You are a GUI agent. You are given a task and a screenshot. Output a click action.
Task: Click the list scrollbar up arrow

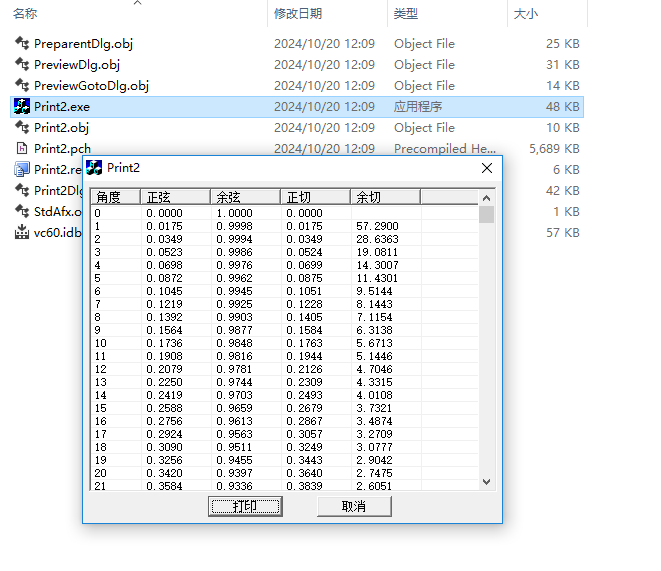[487, 197]
